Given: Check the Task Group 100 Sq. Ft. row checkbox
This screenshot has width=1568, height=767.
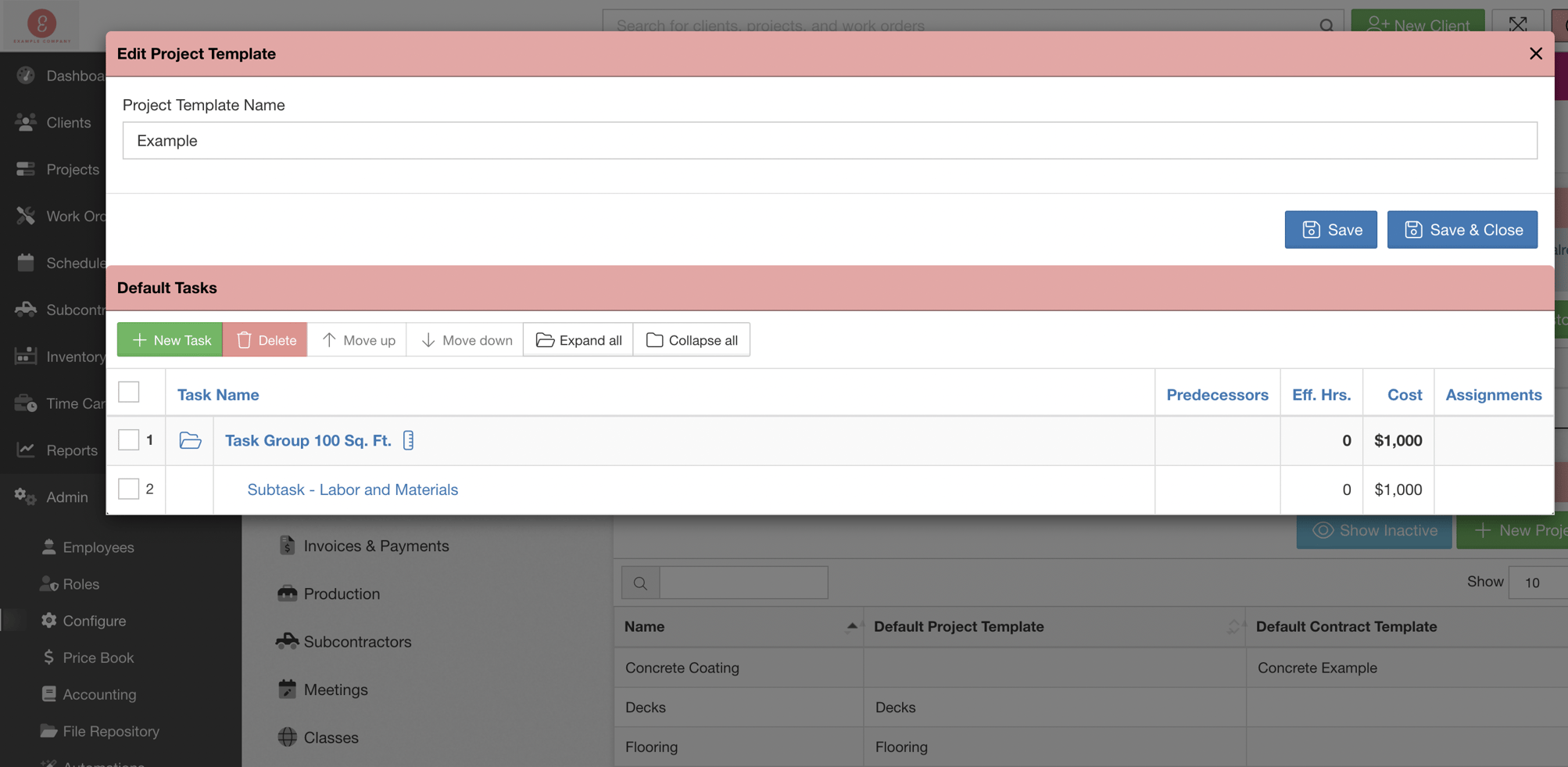Looking at the screenshot, I should [x=128, y=439].
